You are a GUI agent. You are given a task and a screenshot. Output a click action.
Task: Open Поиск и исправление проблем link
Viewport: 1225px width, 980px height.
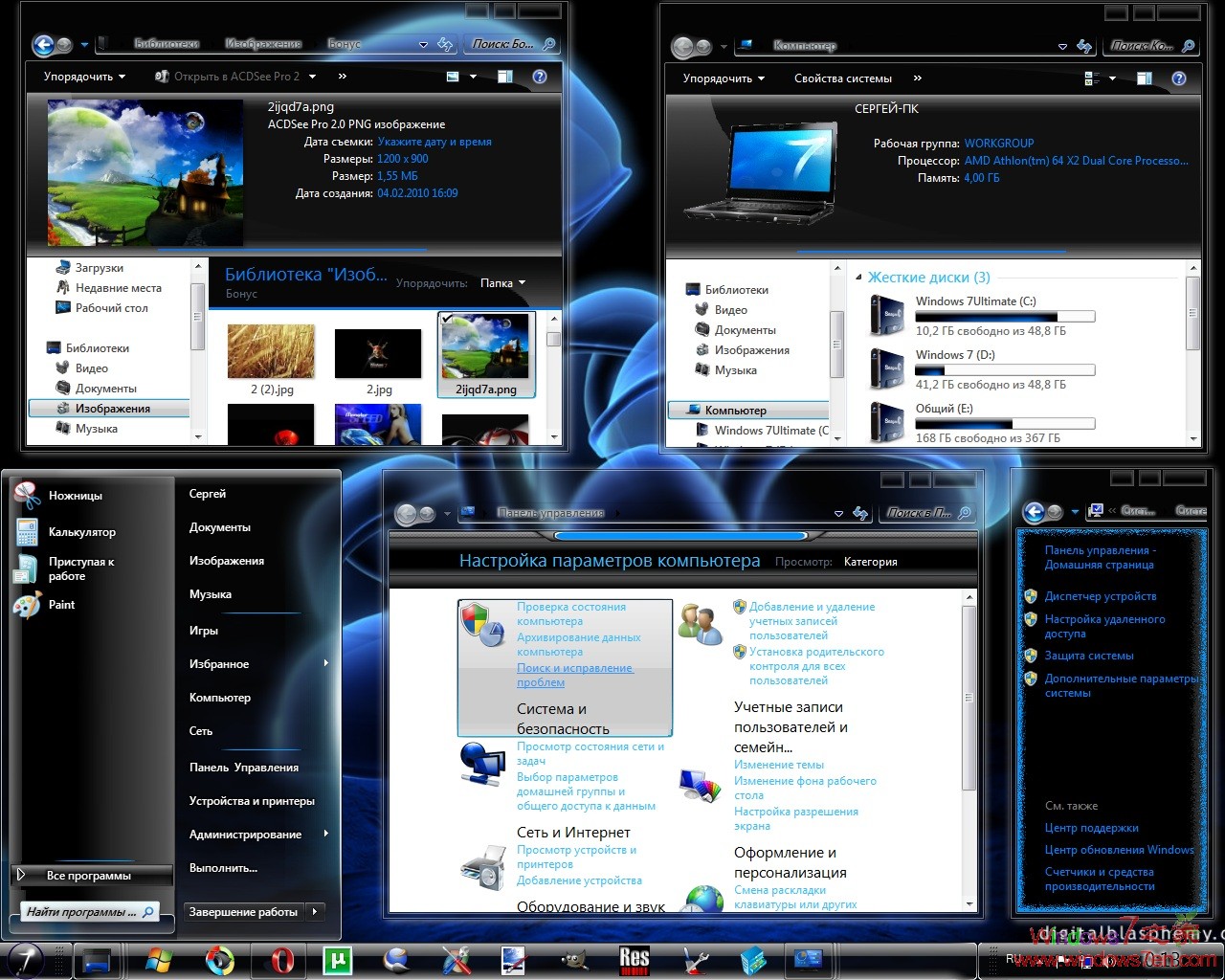575,675
